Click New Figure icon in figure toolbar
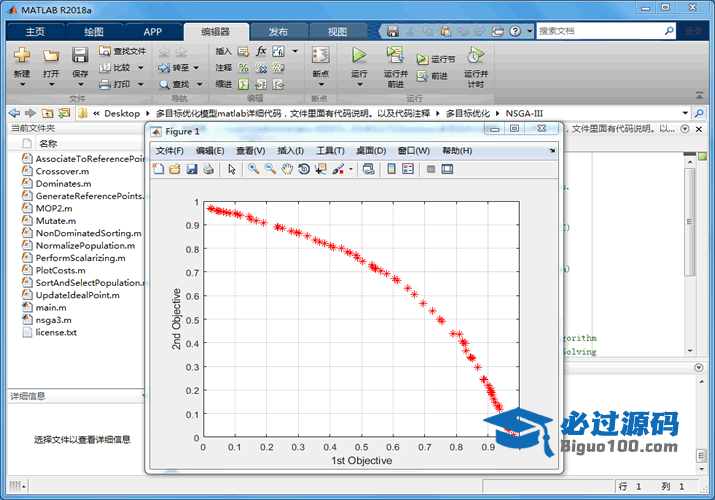The height and width of the screenshot is (500, 715). (x=158, y=169)
